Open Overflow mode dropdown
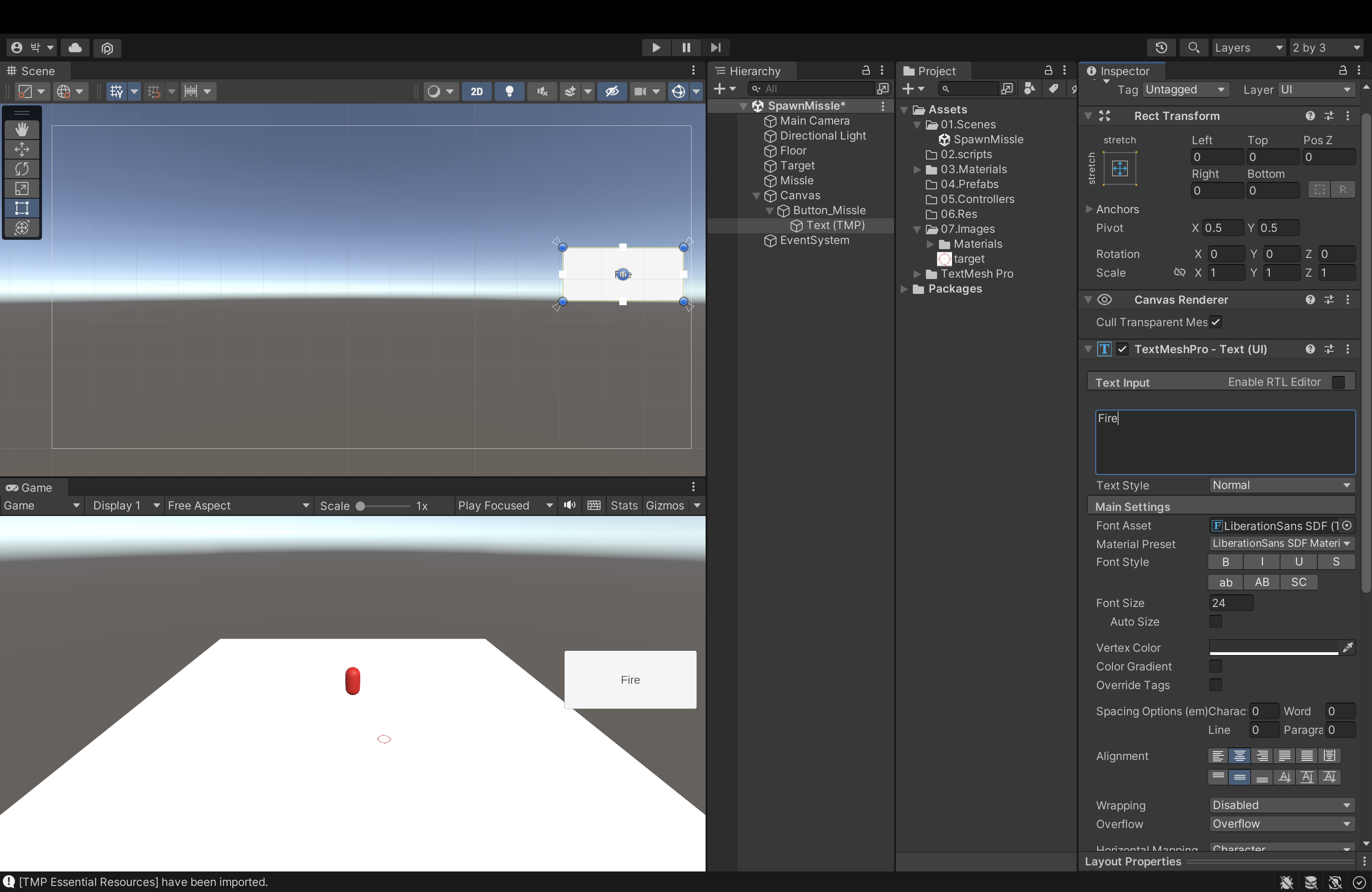Viewport: 1372px width, 892px height. 1281,824
